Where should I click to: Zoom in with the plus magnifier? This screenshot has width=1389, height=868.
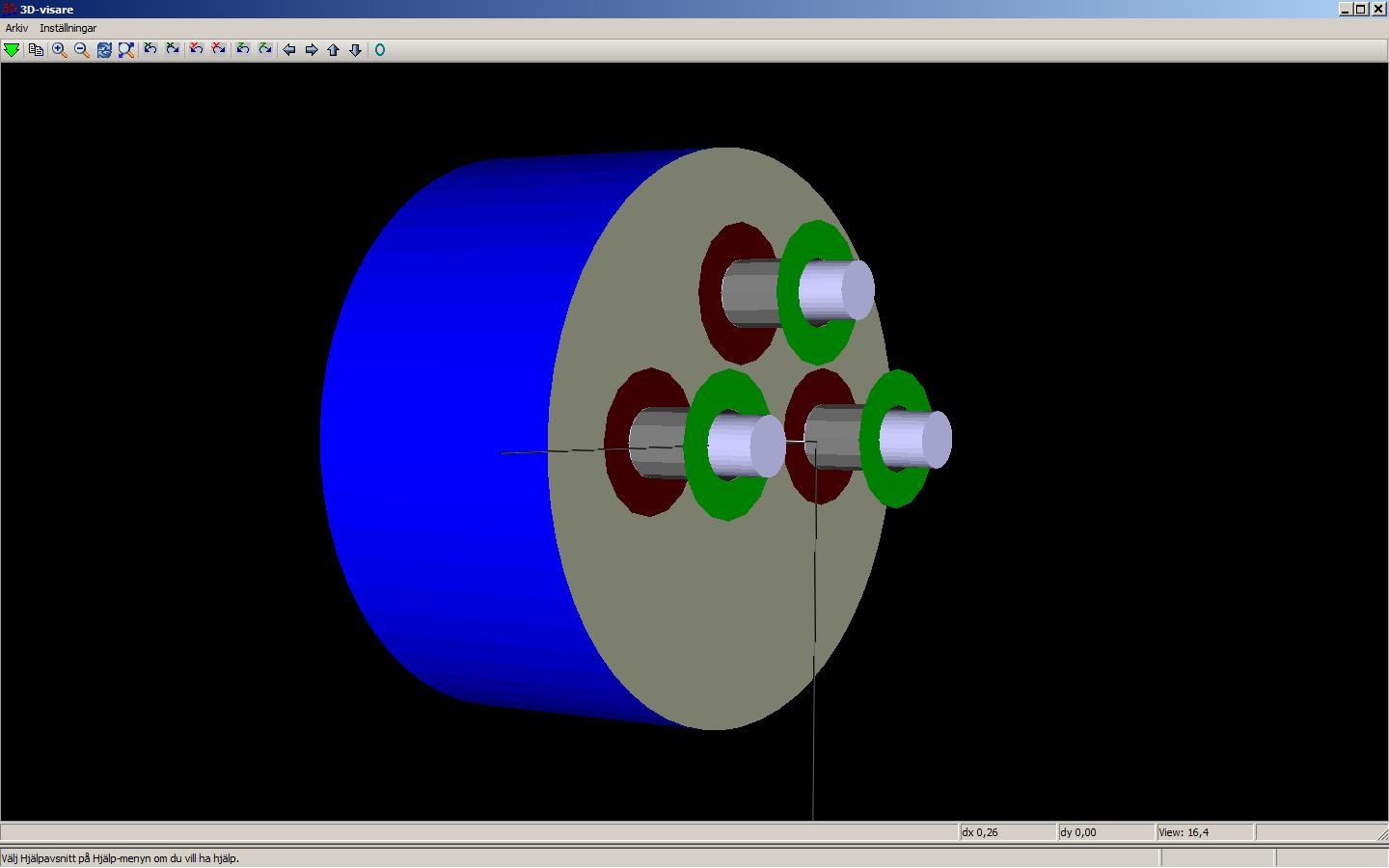click(60, 50)
